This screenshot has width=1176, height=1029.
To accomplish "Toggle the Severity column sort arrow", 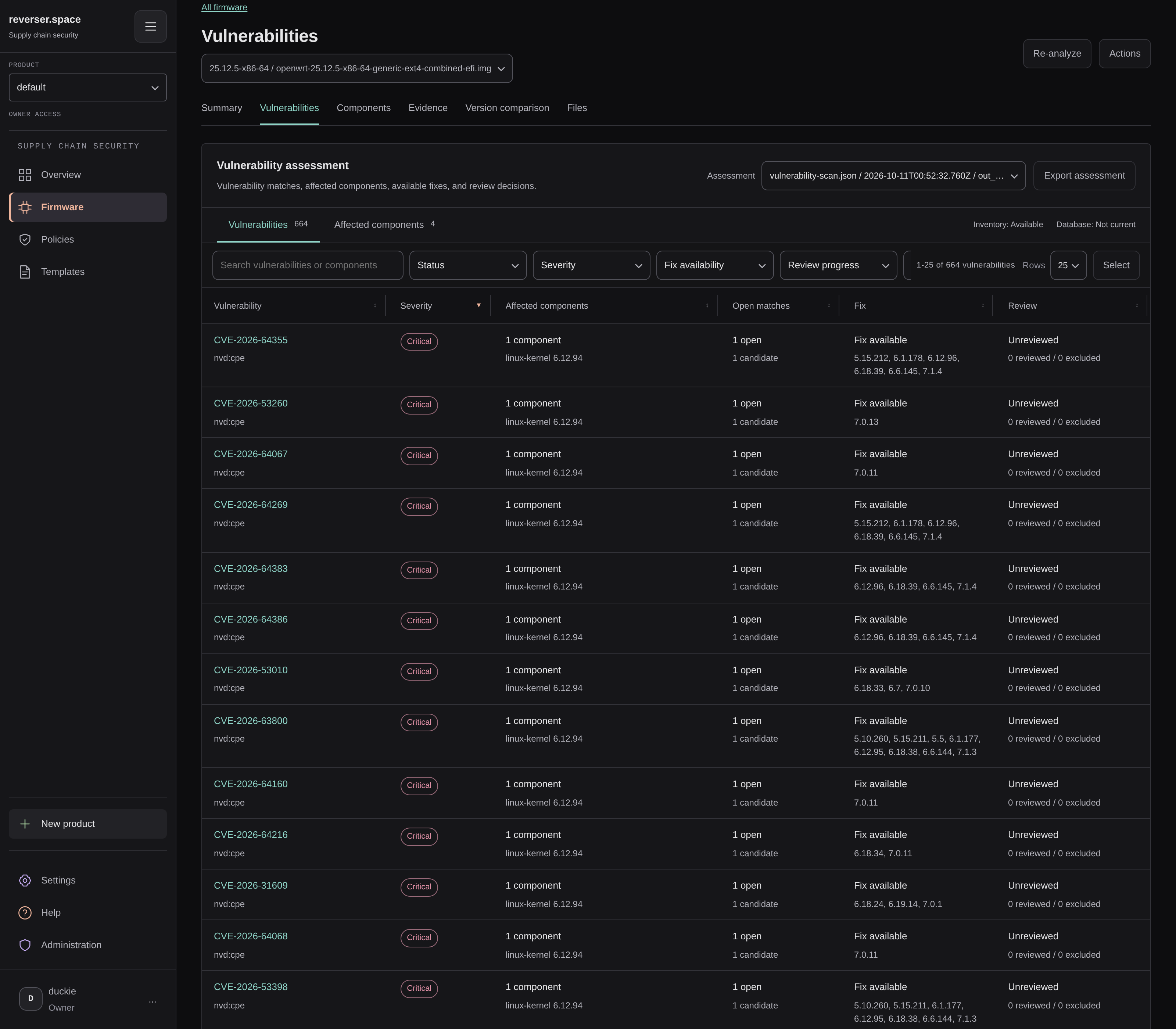I will 479,305.
